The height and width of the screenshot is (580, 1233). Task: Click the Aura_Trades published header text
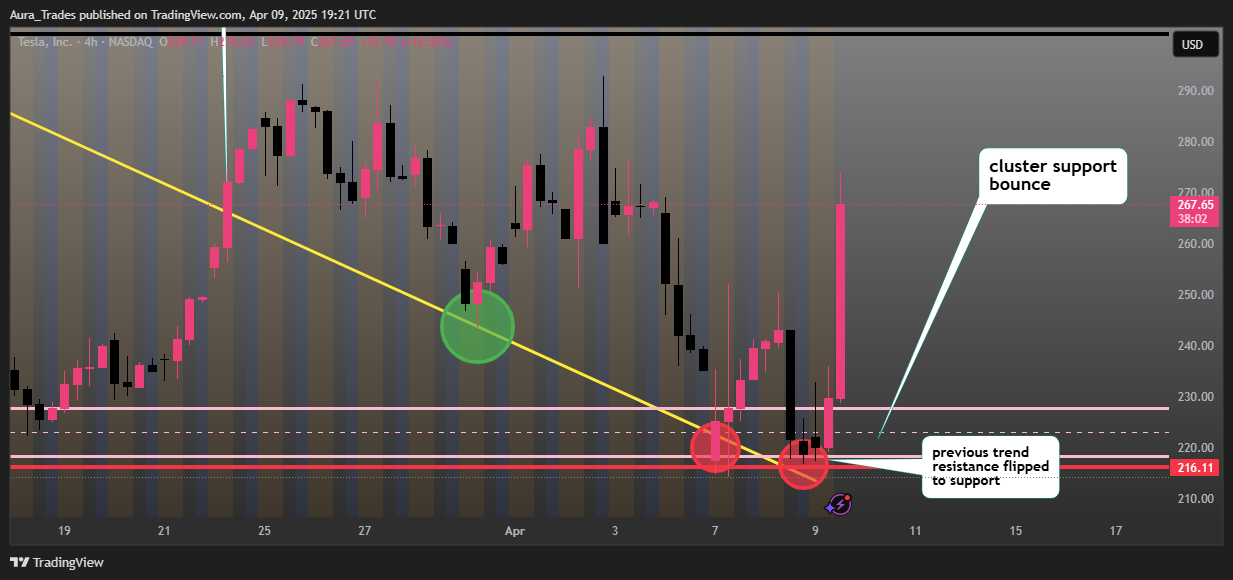(x=193, y=14)
